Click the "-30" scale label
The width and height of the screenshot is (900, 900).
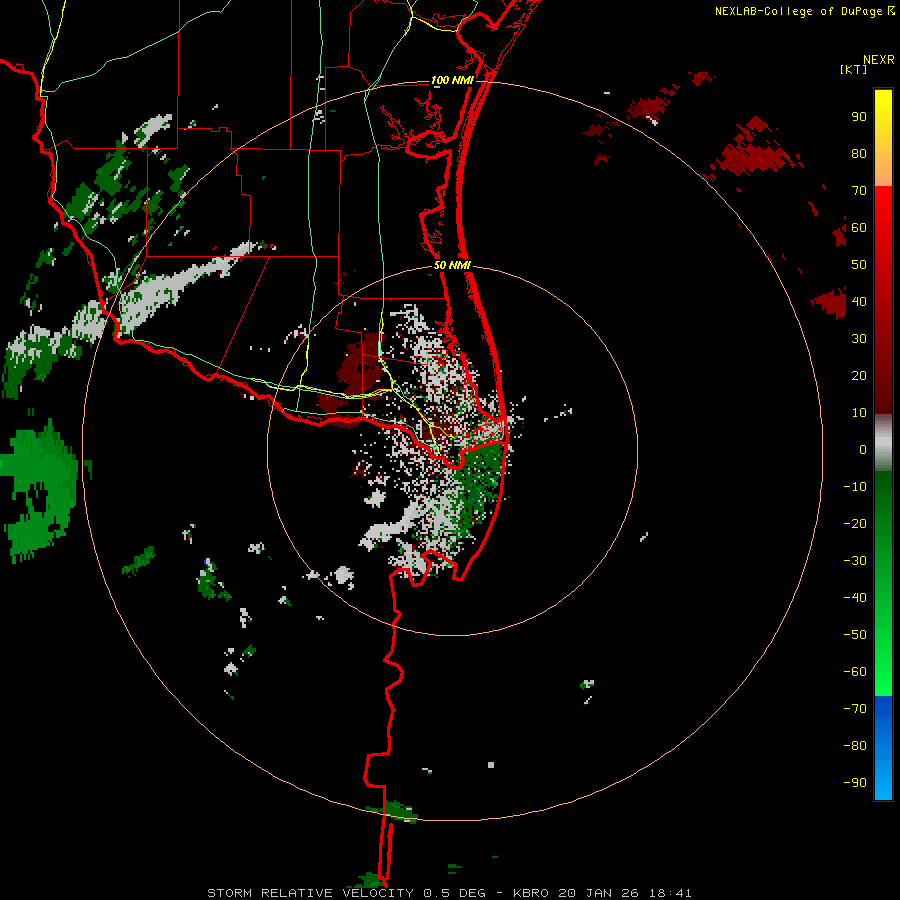click(x=855, y=561)
